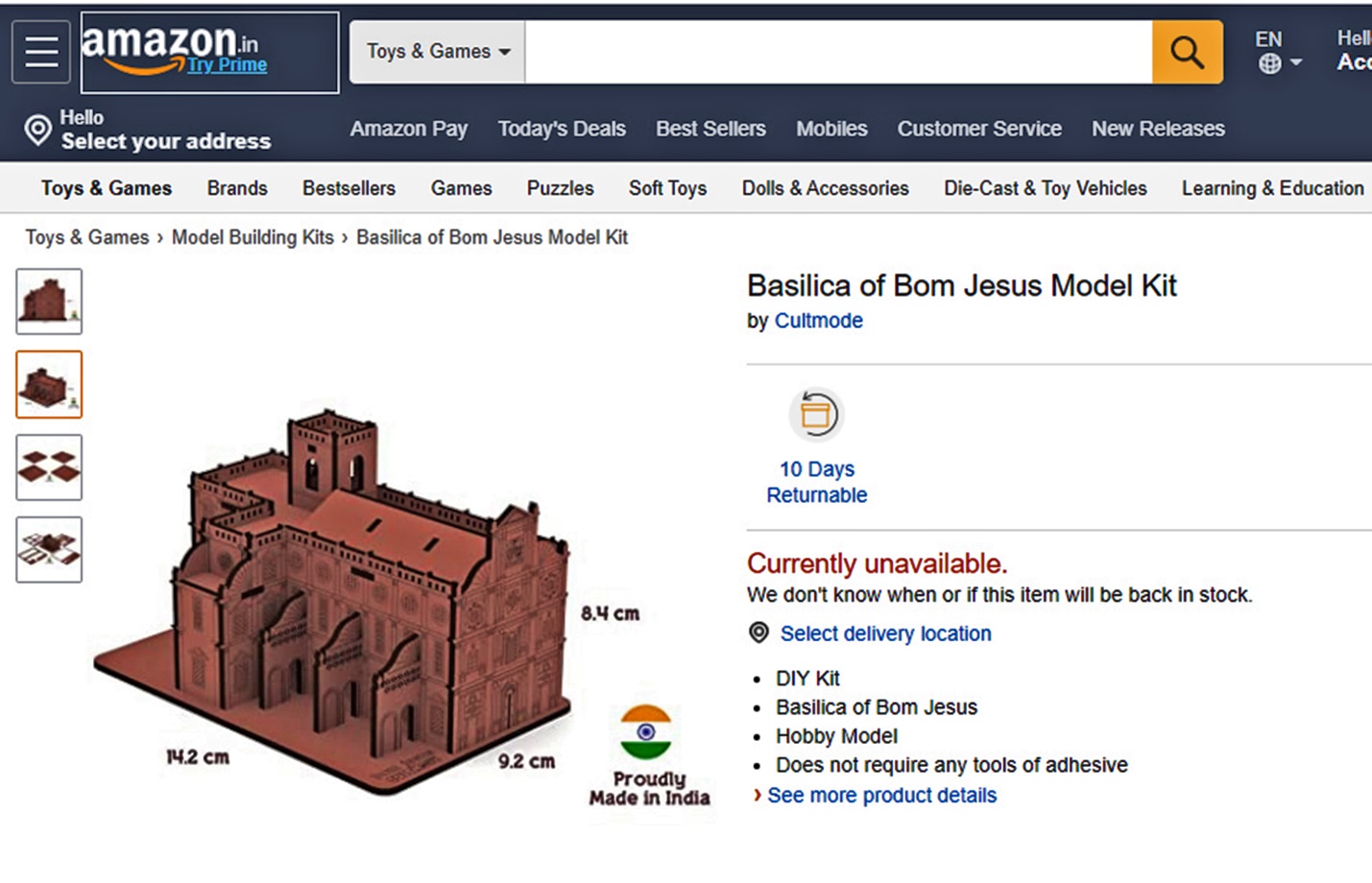The height and width of the screenshot is (883, 1372).
Task: Open the Toys & Games search category dropdown
Action: (437, 51)
